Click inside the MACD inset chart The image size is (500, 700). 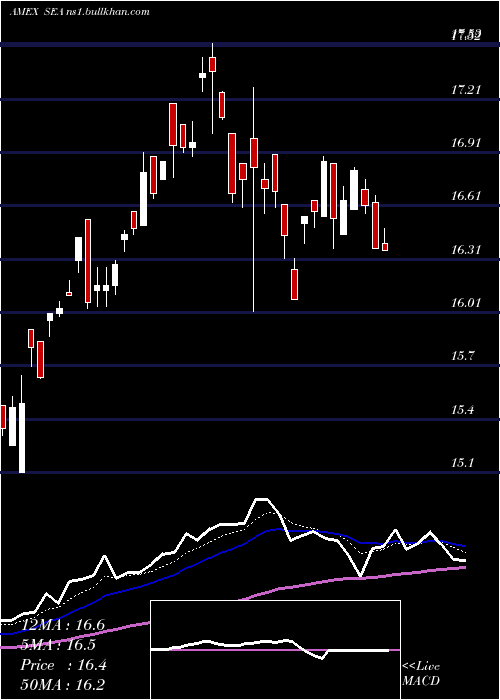click(x=275, y=650)
